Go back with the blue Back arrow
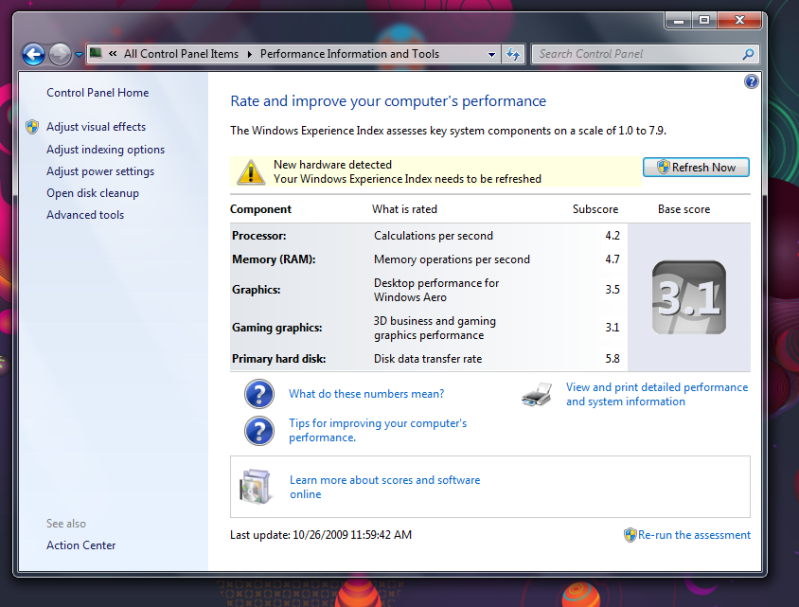Image resolution: width=799 pixels, height=607 pixels. click(33, 54)
